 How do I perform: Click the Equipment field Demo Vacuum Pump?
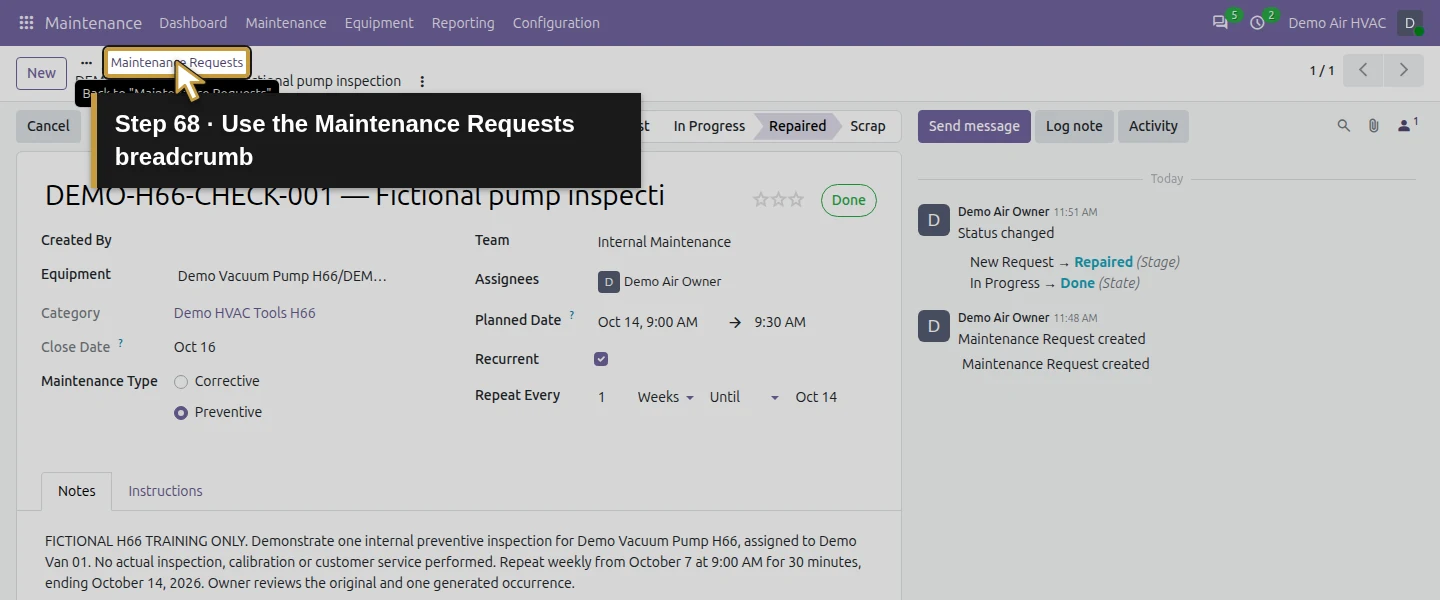click(282, 276)
